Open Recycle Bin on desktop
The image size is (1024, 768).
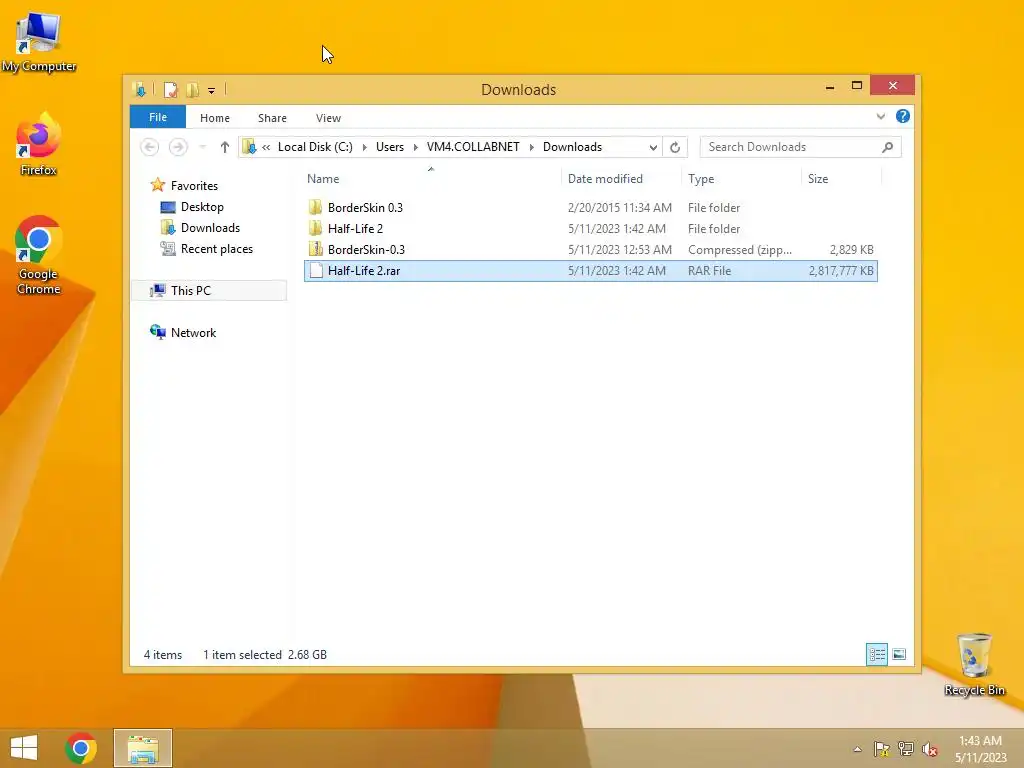(974, 664)
